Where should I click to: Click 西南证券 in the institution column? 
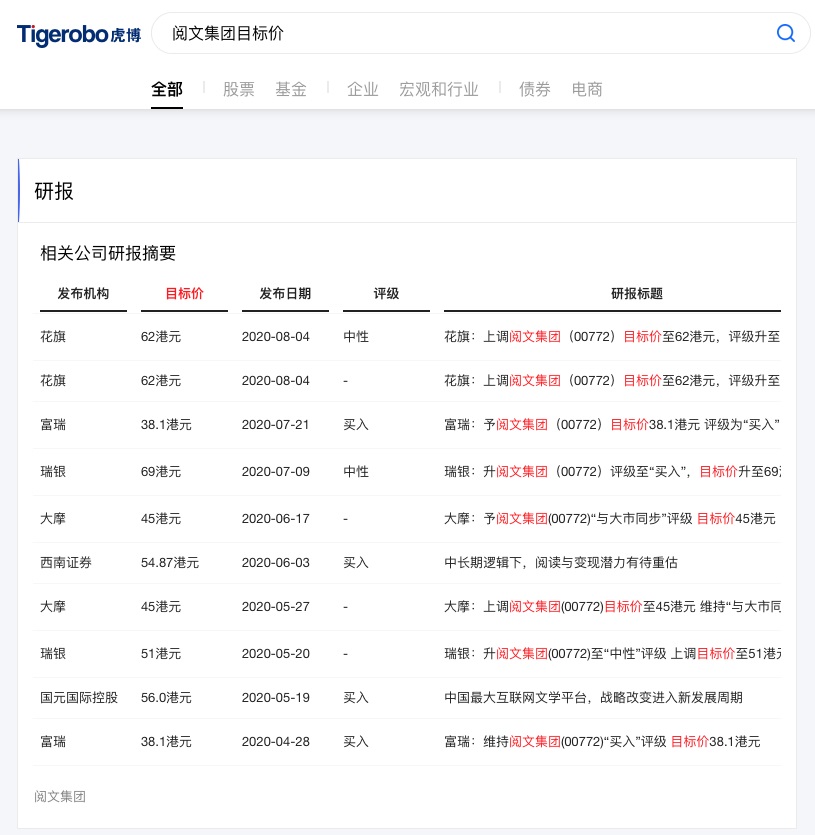point(66,562)
